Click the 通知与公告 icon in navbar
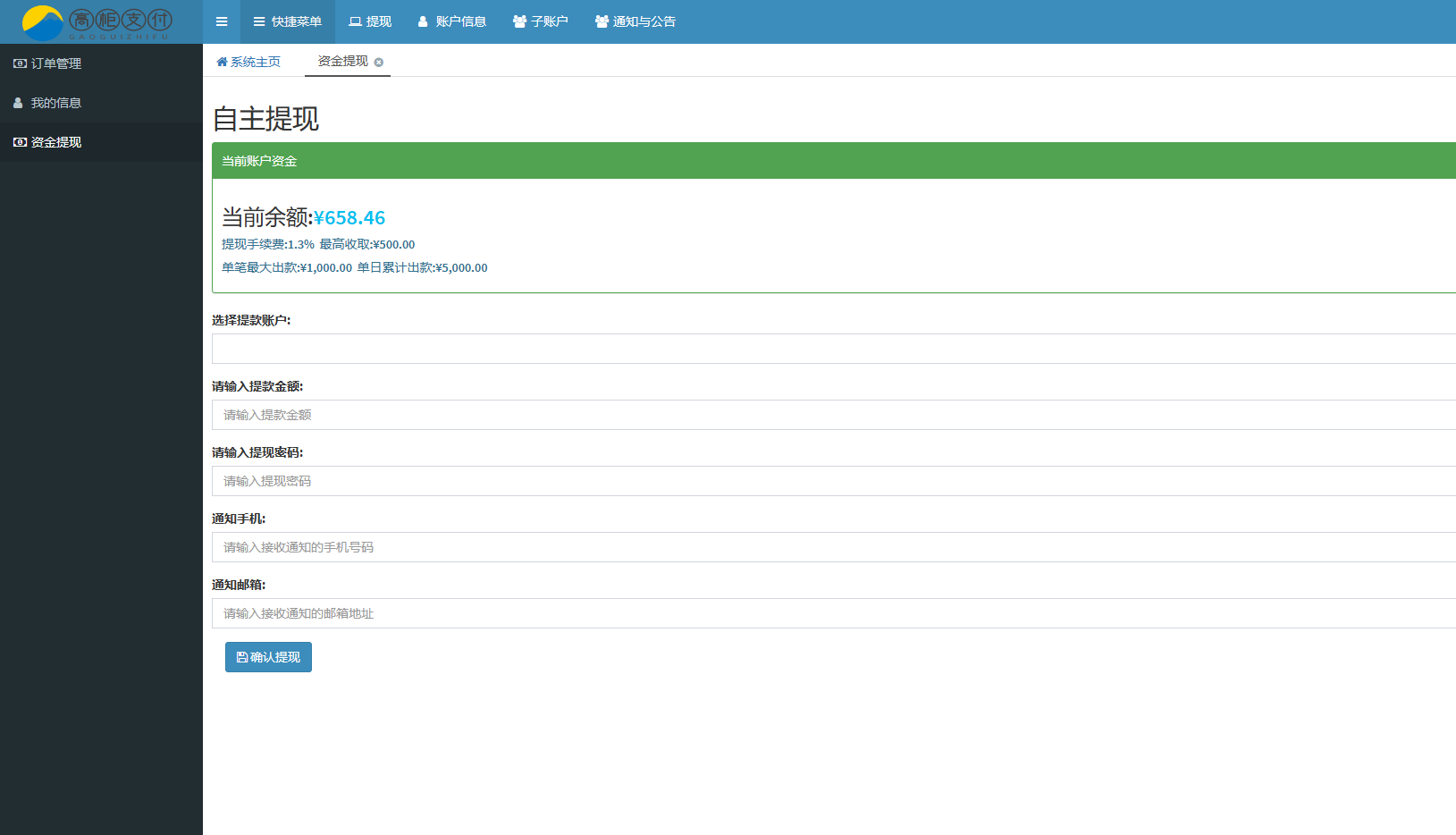Screen dimensions: 1456x835 [x=602, y=21]
